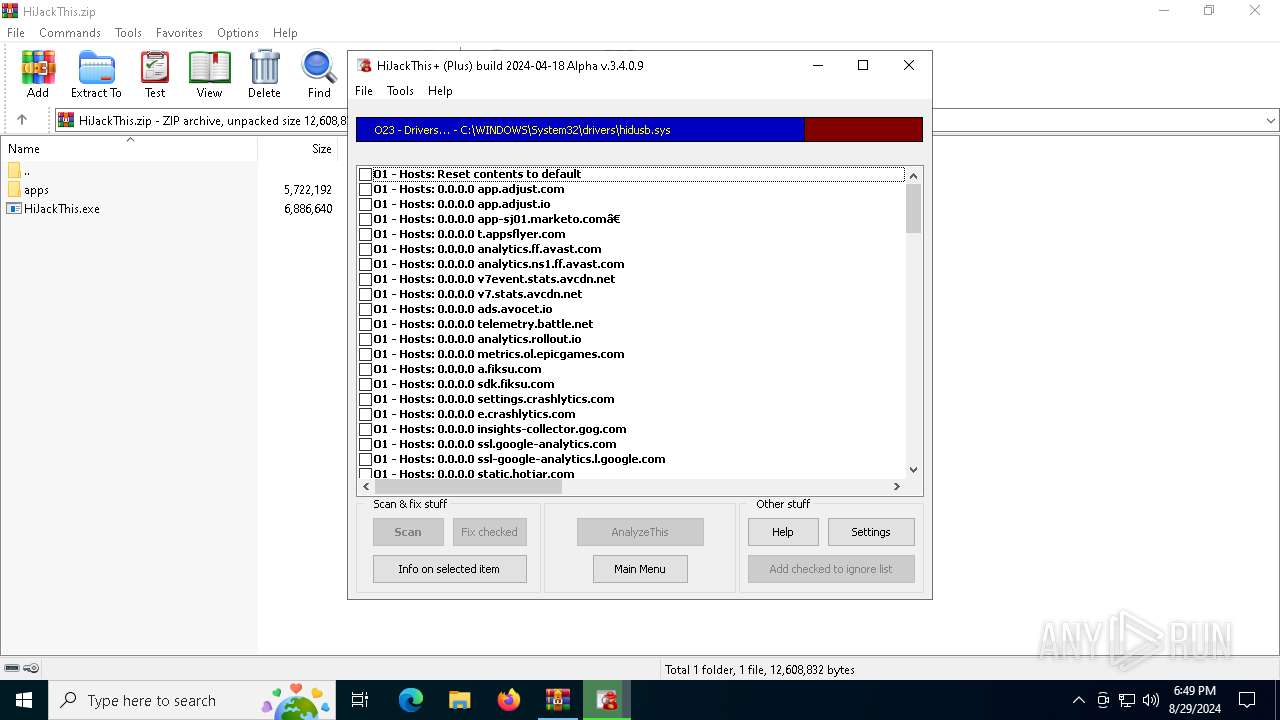Open WinRAR Commands menu

[x=70, y=33]
